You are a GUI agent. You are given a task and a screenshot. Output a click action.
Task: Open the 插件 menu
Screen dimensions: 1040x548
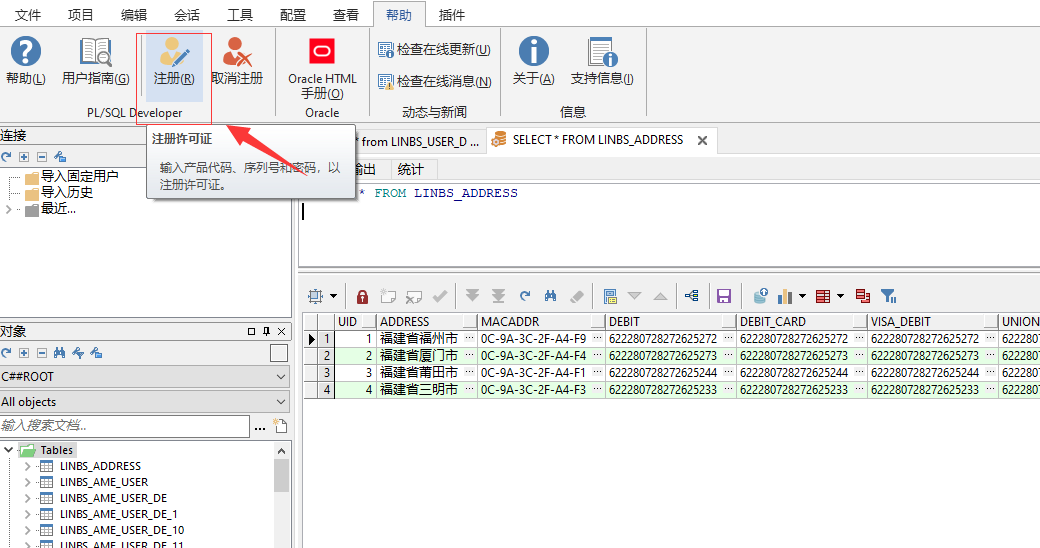[x=452, y=15]
